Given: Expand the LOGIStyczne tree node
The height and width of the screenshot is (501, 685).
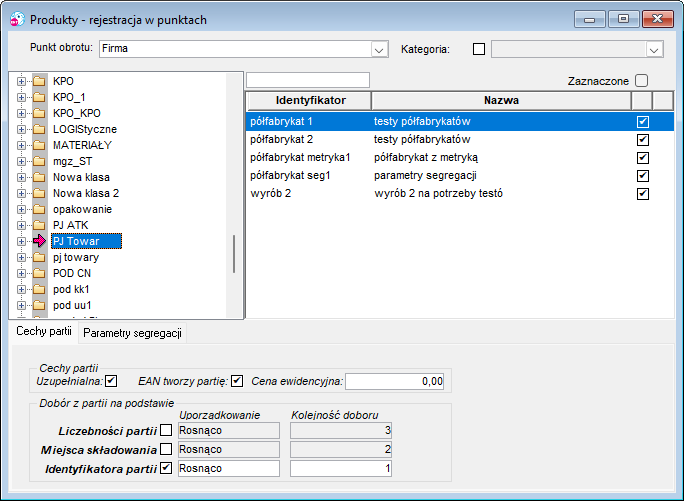Looking at the screenshot, I should pos(21,129).
